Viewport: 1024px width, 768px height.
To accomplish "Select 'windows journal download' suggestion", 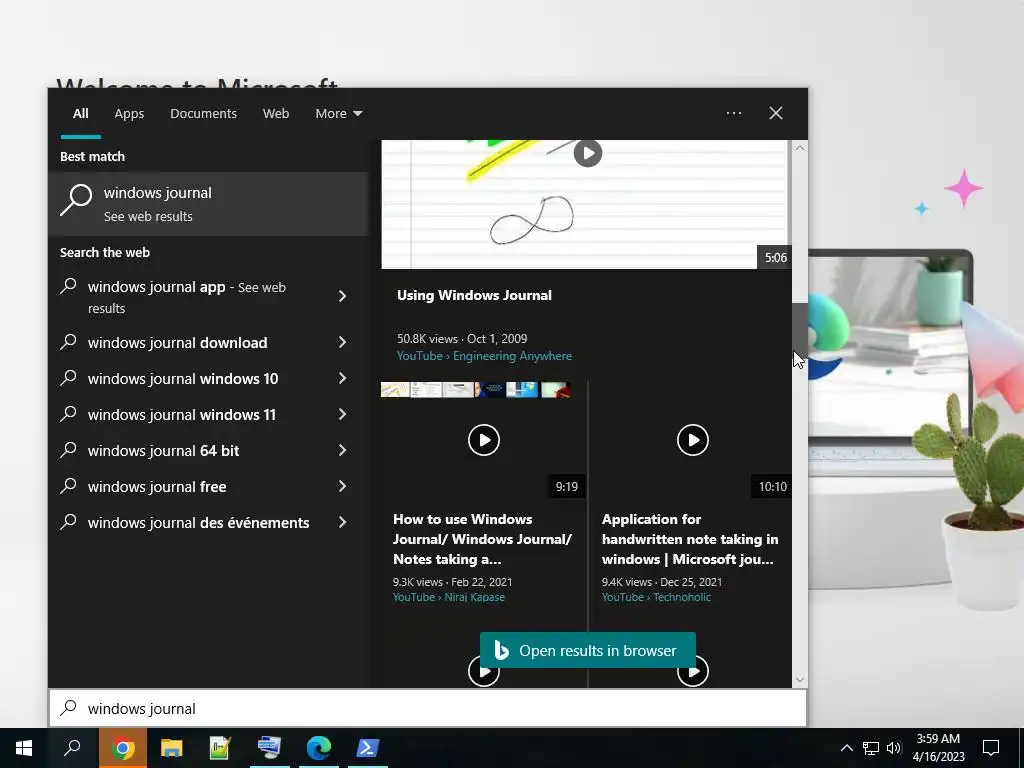I will click(x=177, y=343).
